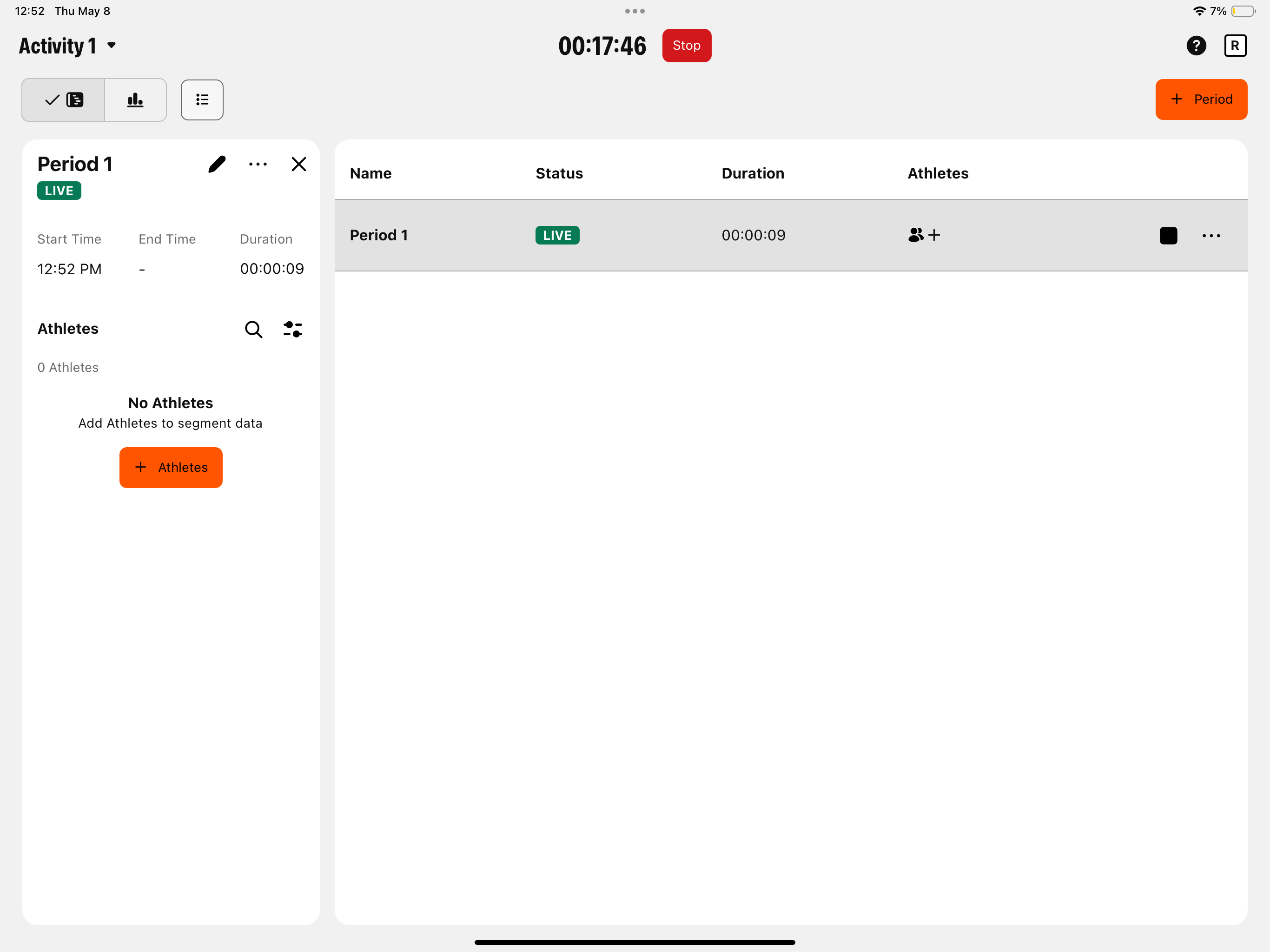Open the athletes filter sliders icon
The width and height of the screenshot is (1270, 952).
[x=293, y=329]
